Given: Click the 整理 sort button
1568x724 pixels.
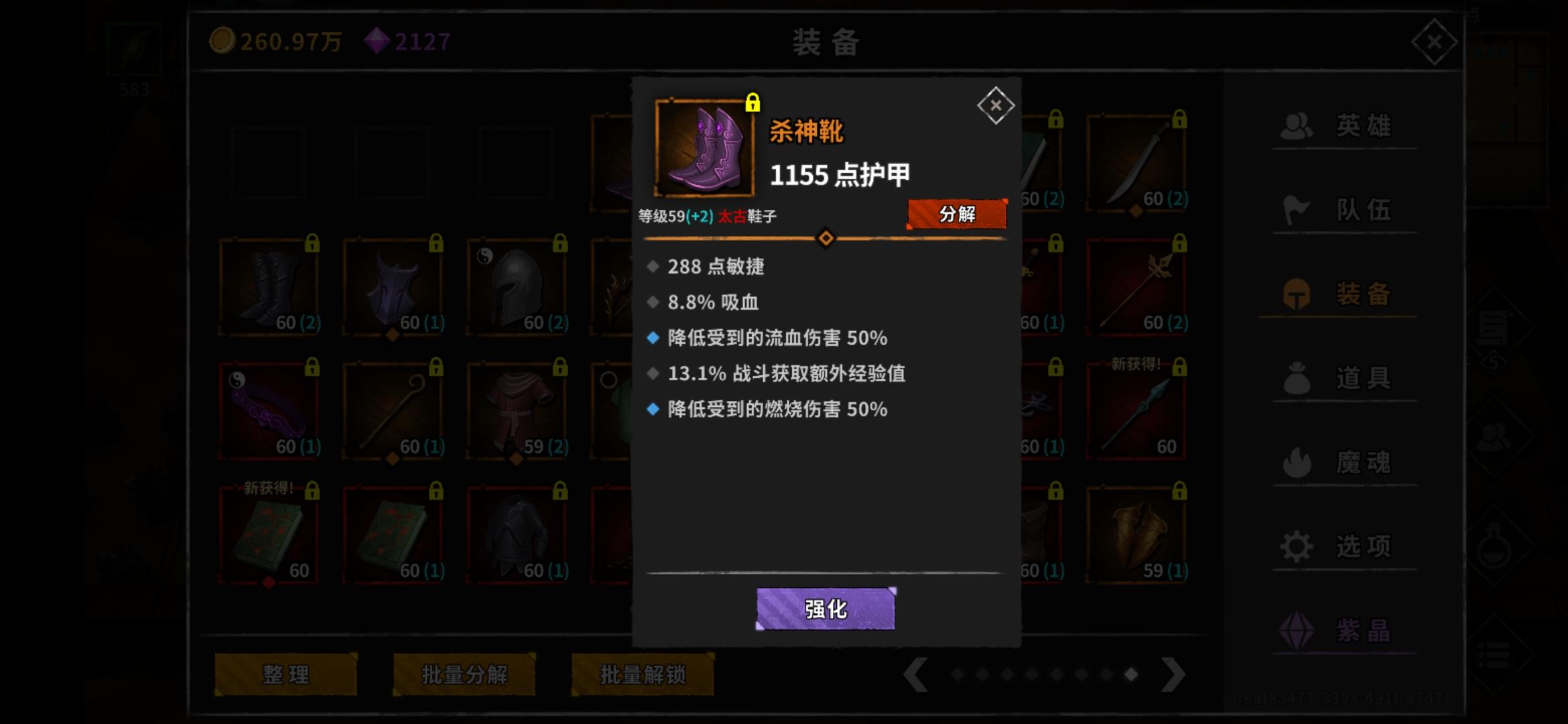Looking at the screenshot, I should [286, 674].
